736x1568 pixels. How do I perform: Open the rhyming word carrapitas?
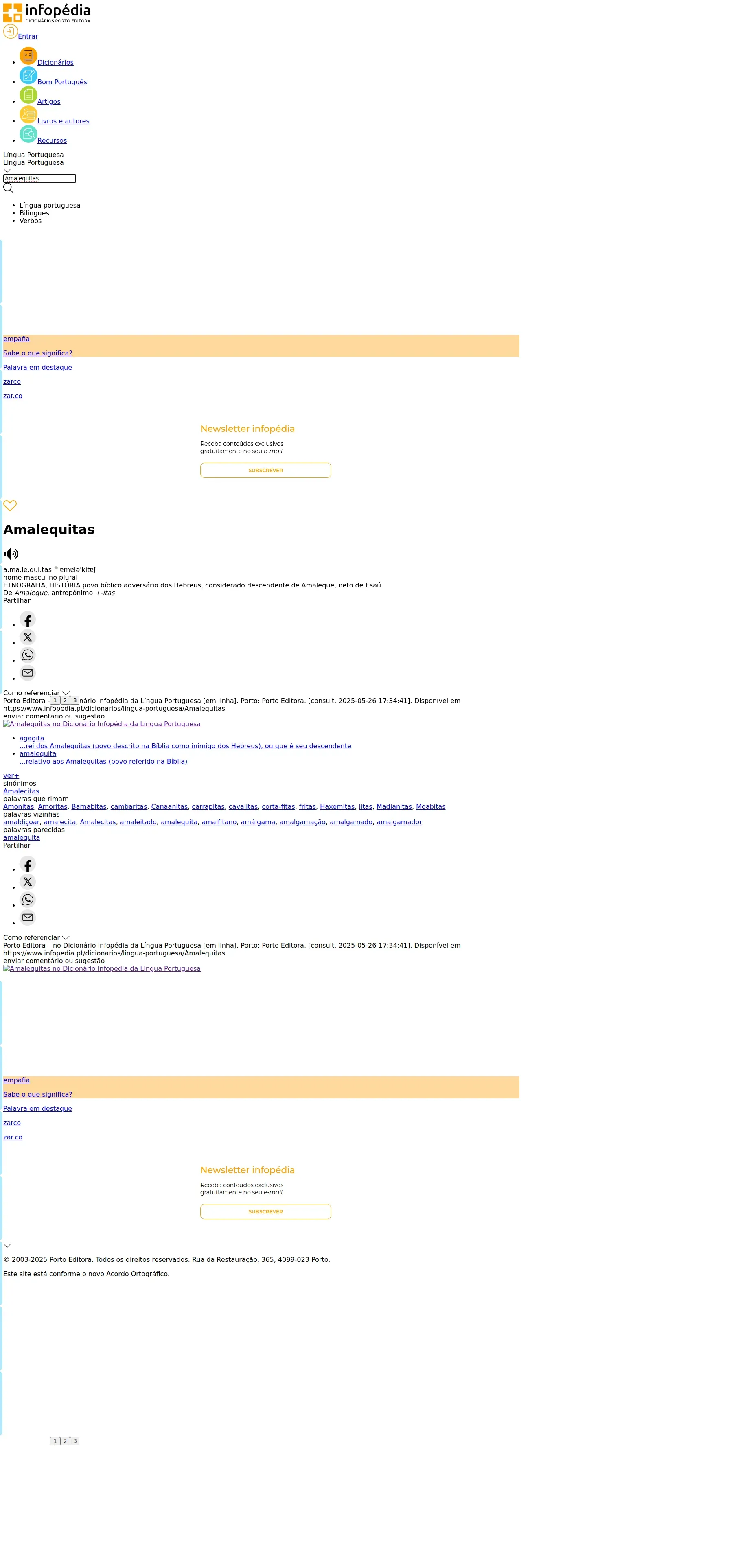pos(208,806)
